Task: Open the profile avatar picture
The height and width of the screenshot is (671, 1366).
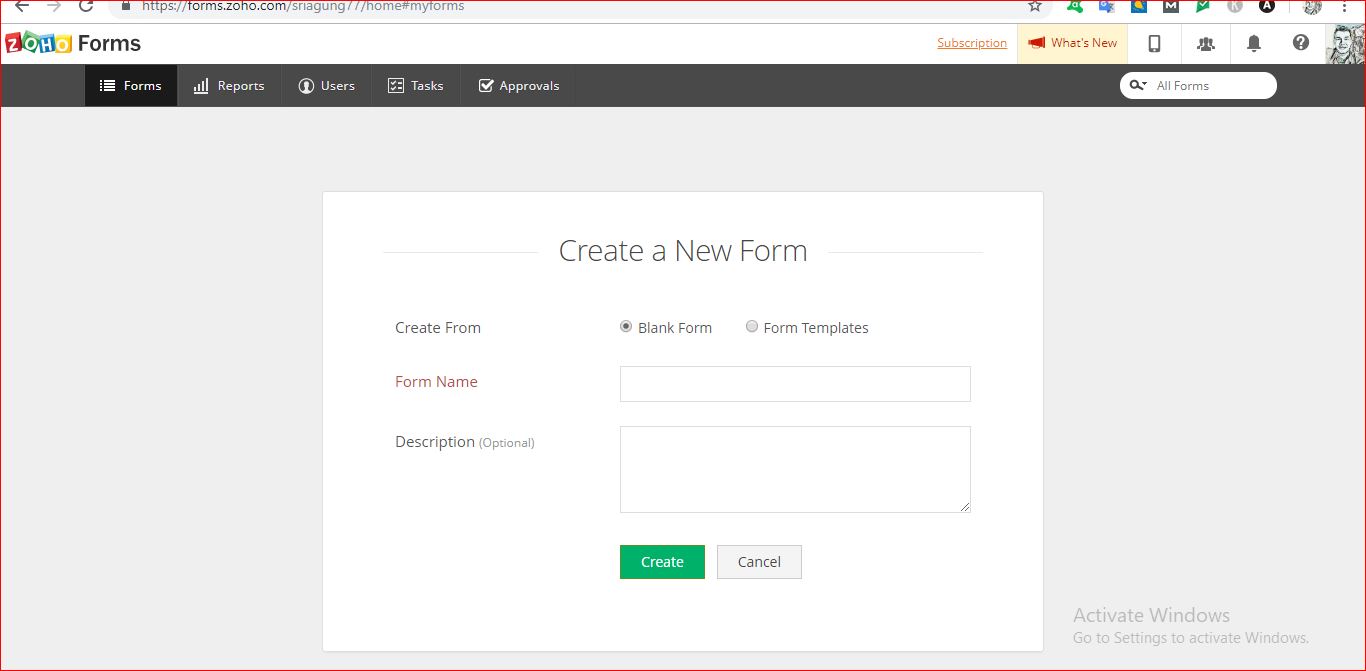Action: tap(1345, 44)
